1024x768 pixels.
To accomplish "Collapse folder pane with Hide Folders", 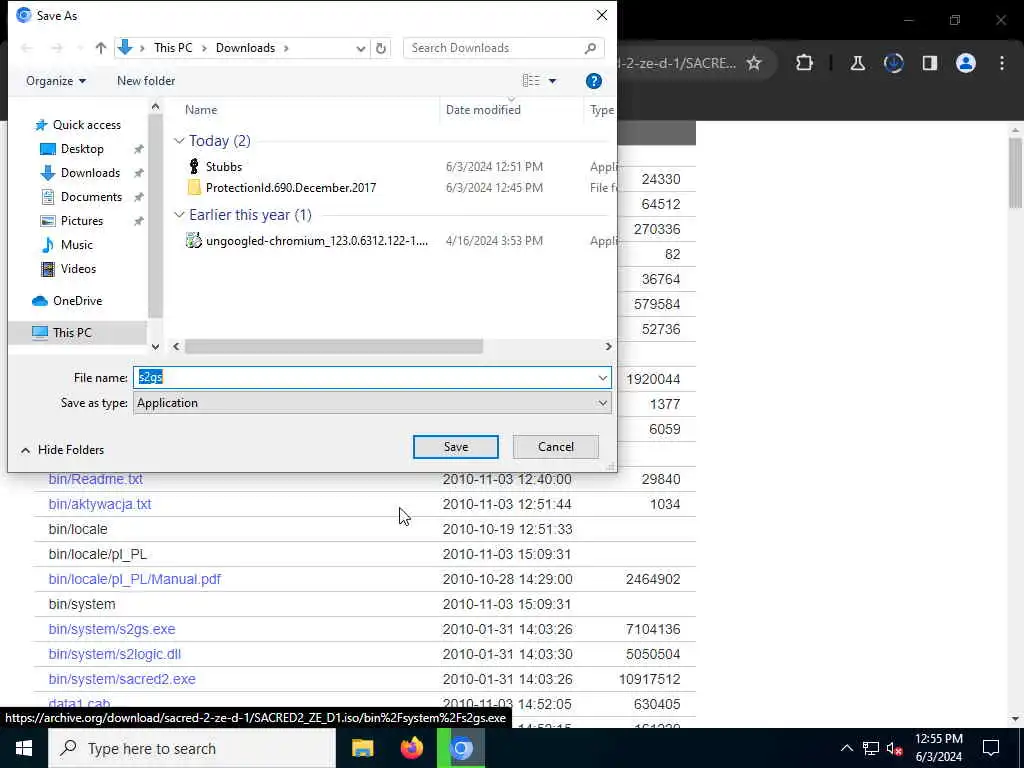I will [62, 449].
